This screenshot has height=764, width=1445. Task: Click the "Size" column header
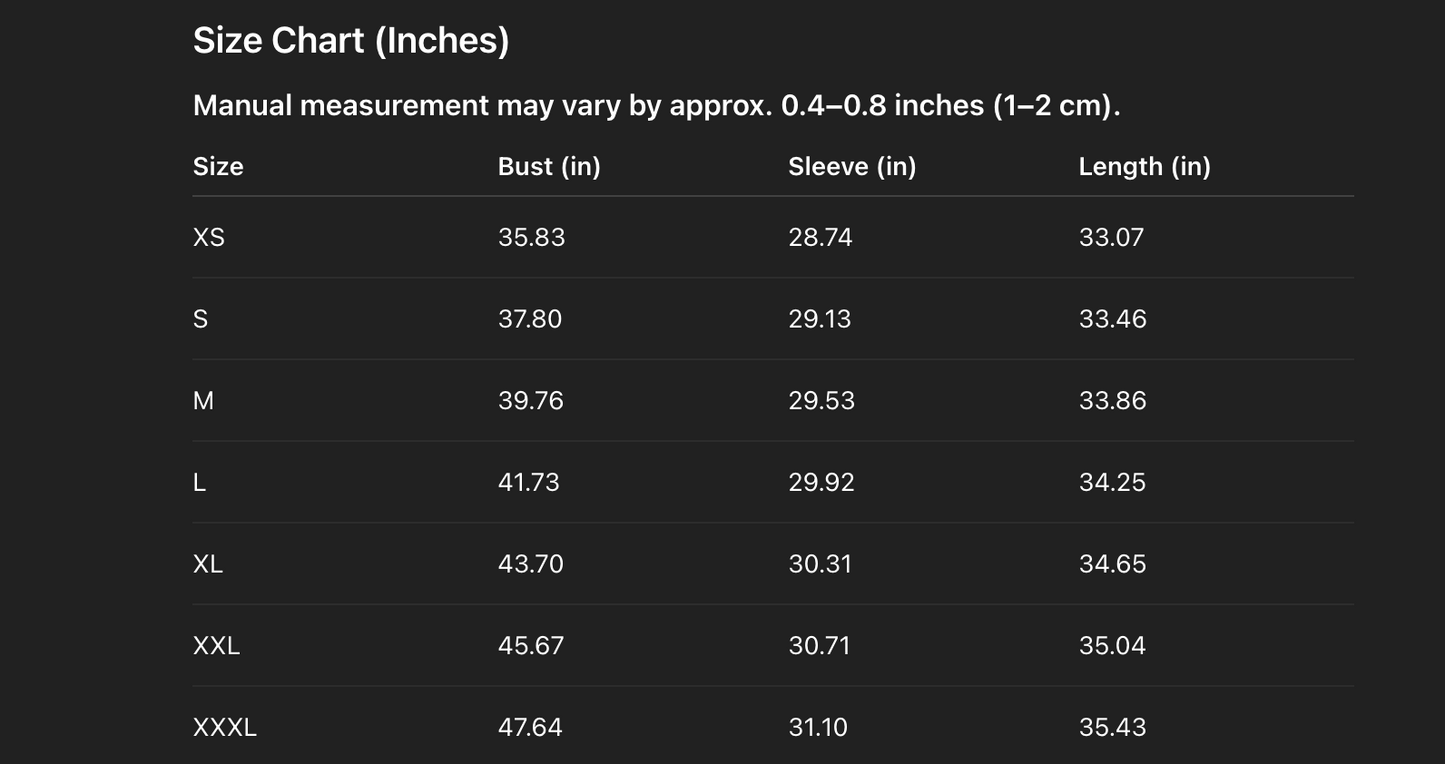(218, 166)
